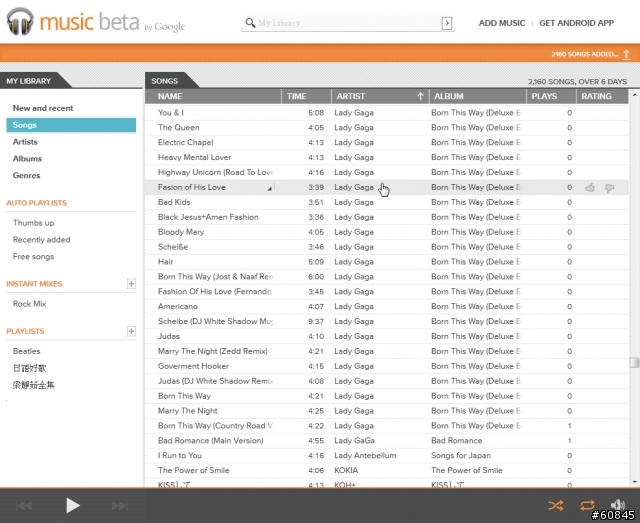Open Albums view
Image resolution: width=640 pixels, height=523 pixels.
point(27,158)
